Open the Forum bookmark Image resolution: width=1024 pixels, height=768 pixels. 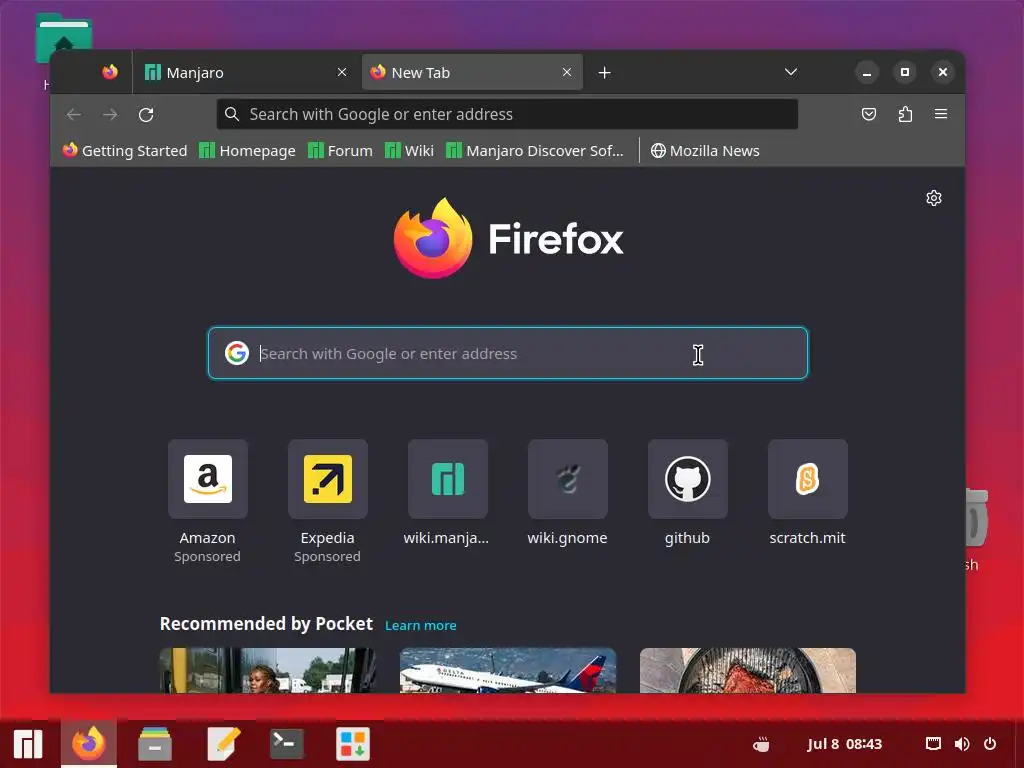[x=340, y=151]
